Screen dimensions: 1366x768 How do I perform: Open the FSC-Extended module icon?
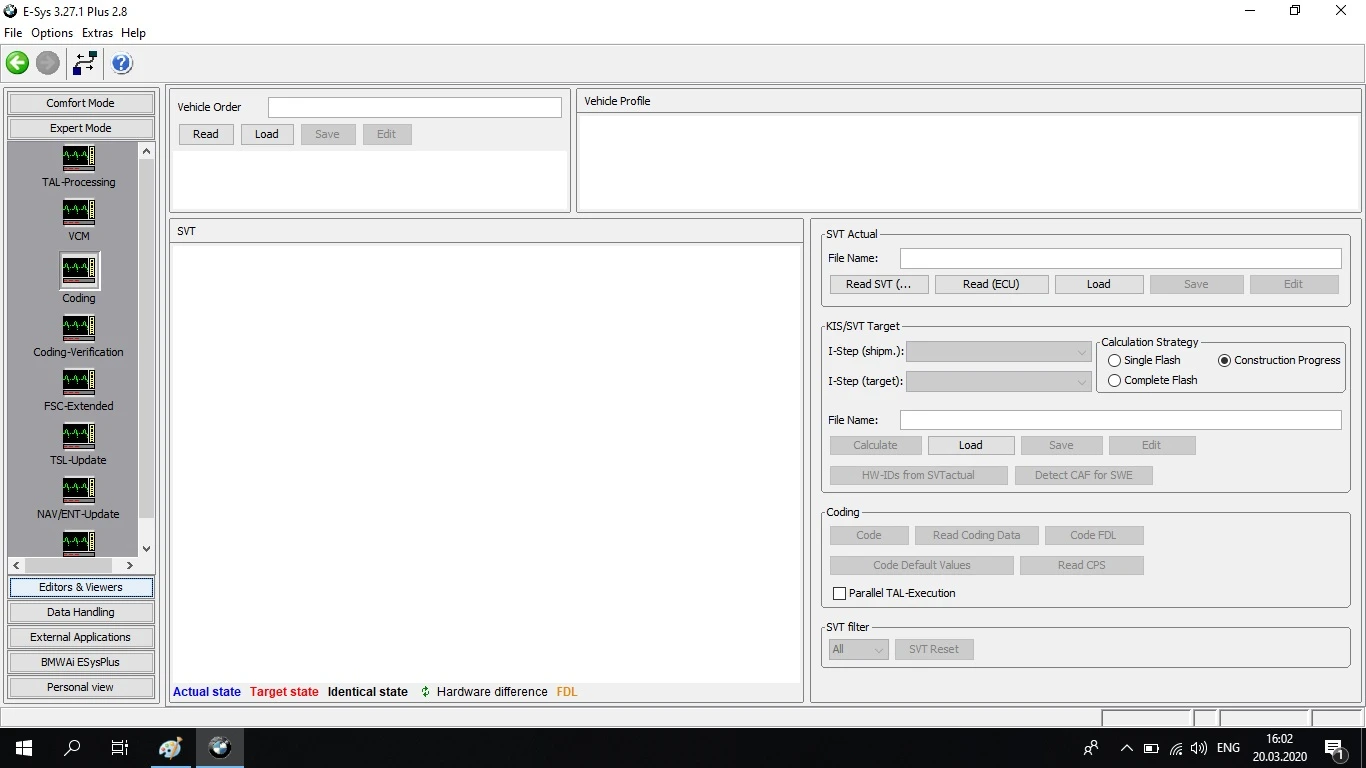pyautogui.click(x=78, y=382)
